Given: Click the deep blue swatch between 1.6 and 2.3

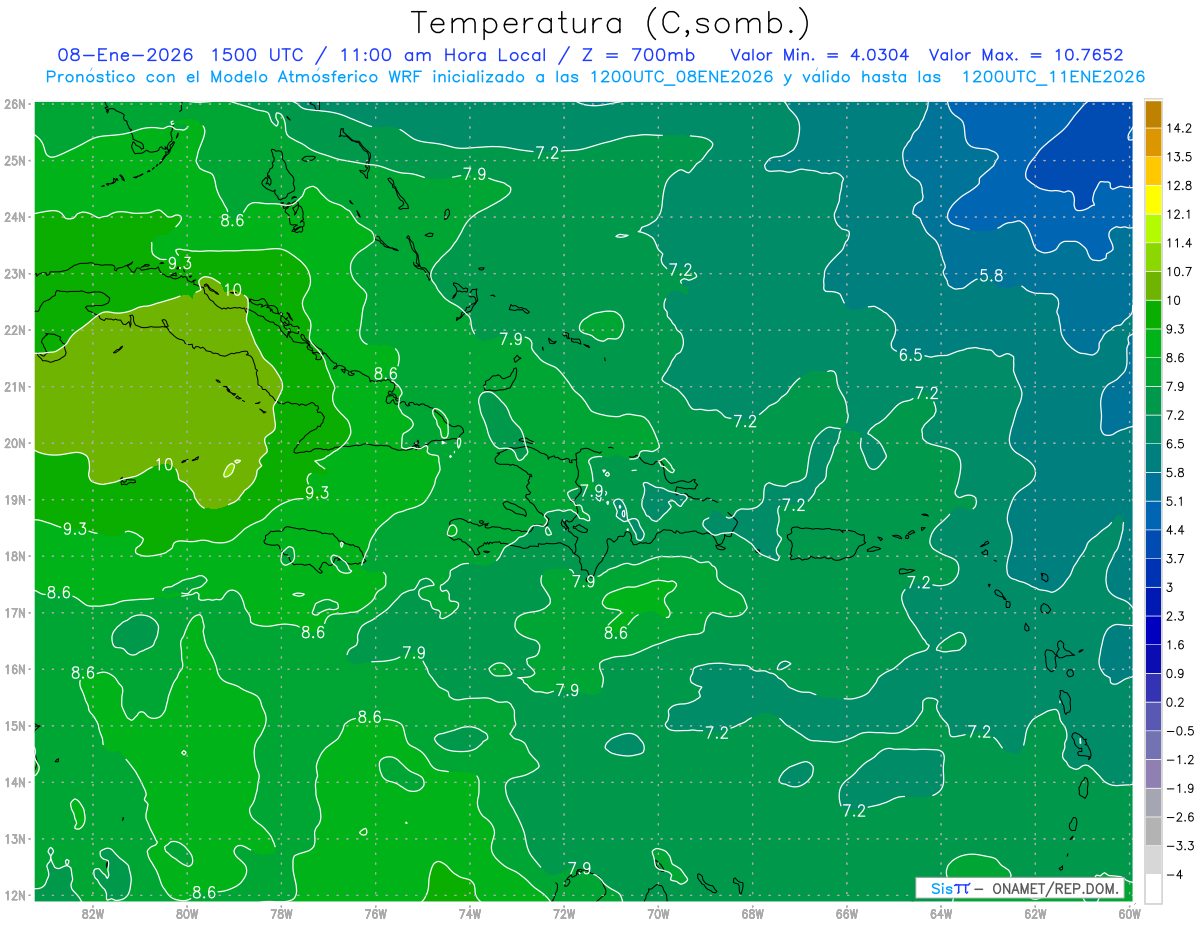Looking at the screenshot, I should tap(1153, 630).
